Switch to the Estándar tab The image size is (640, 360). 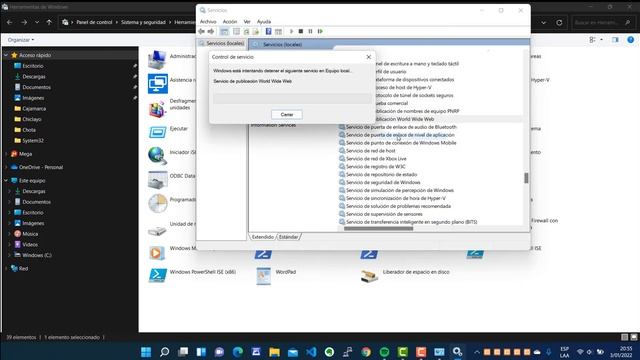pyautogui.click(x=289, y=237)
